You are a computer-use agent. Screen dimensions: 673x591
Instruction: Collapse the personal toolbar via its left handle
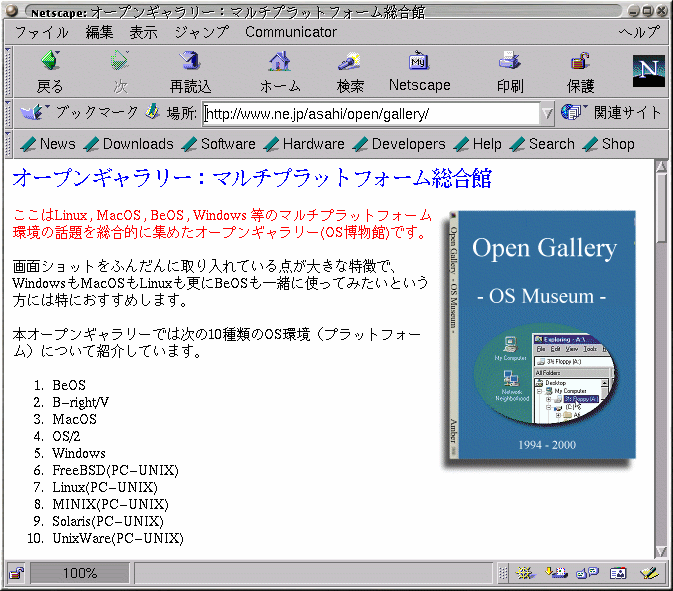[x=8, y=144]
